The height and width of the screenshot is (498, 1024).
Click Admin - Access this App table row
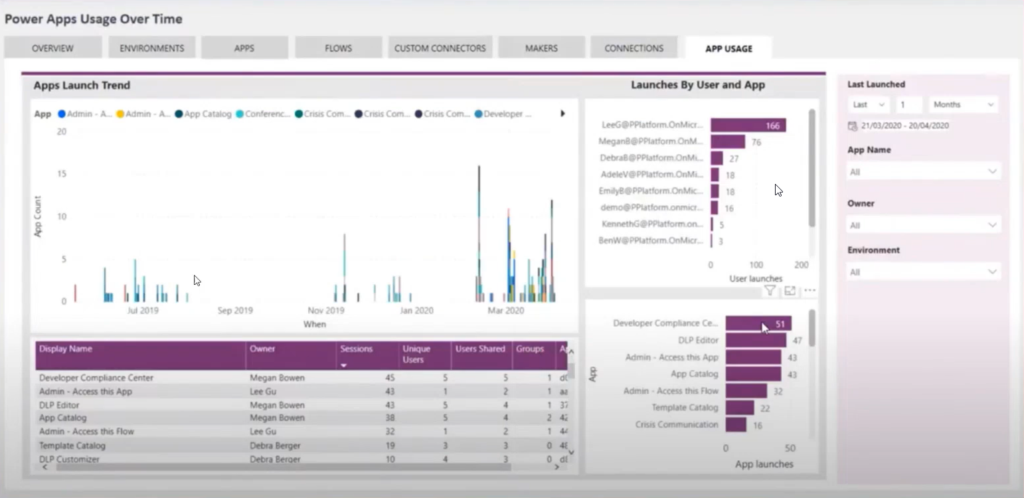300,392
